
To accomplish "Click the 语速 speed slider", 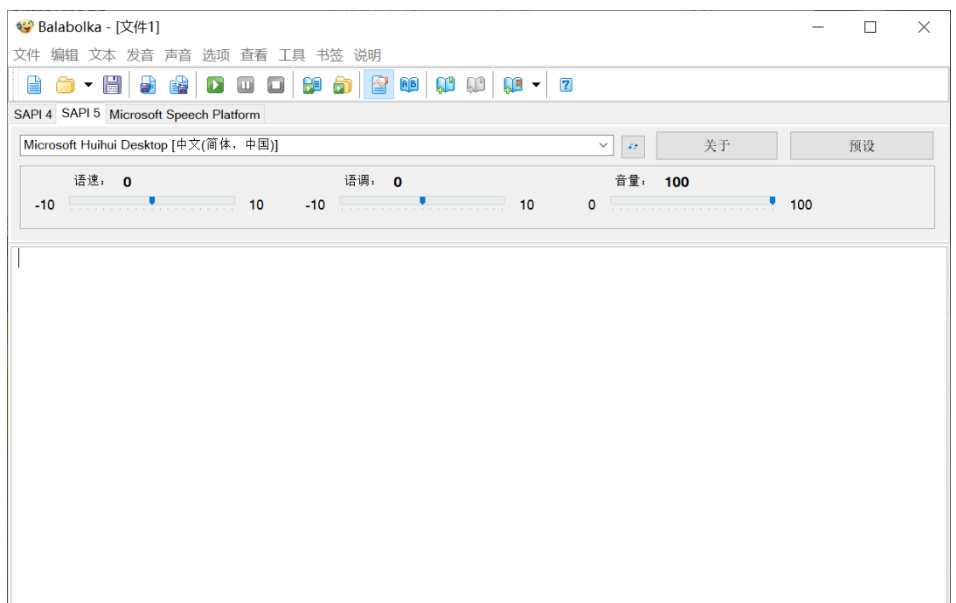I will pos(152,202).
